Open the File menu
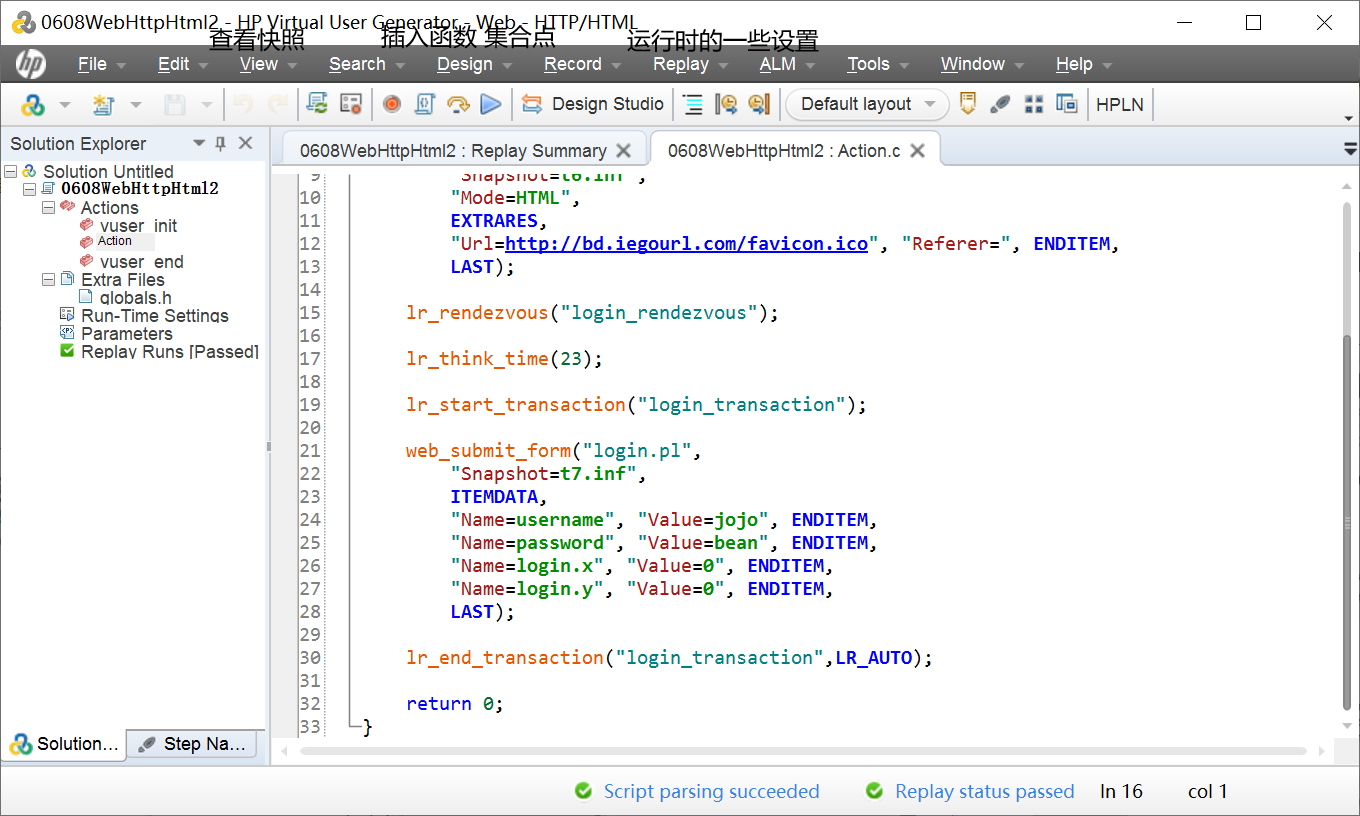The height and width of the screenshot is (816, 1360). [x=102, y=64]
